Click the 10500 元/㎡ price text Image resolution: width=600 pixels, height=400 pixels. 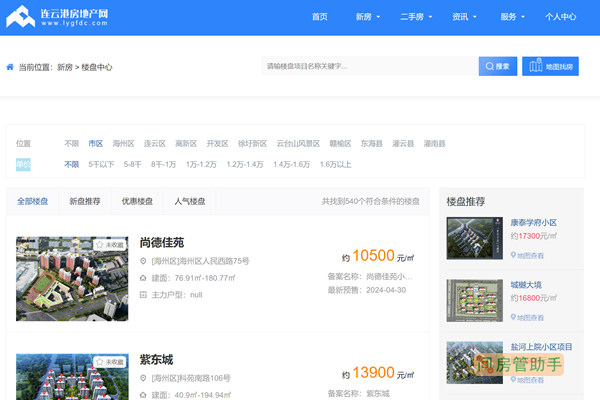click(378, 256)
